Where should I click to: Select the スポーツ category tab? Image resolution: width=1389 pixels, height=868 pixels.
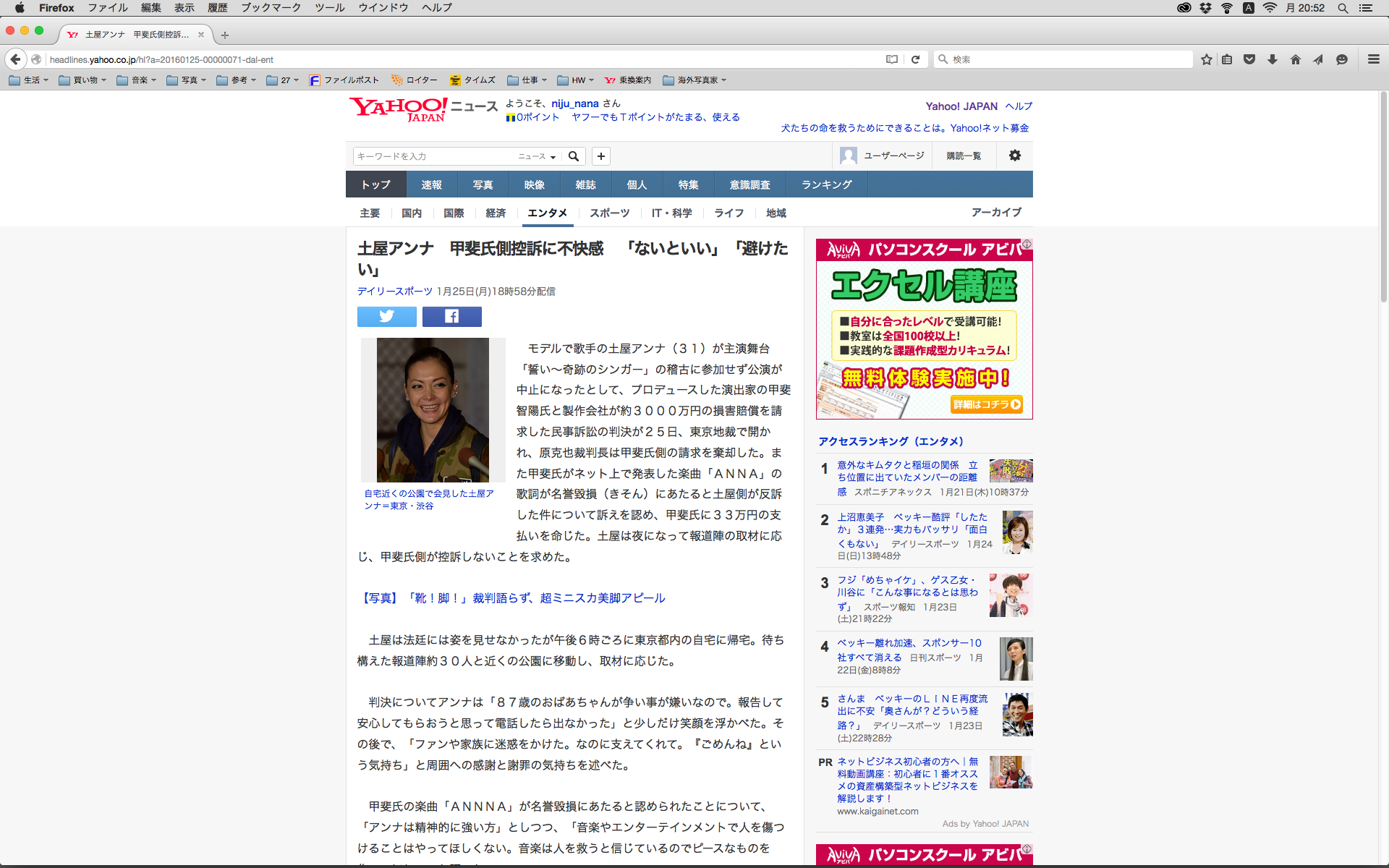pyautogui.click(x=609, y=213)
